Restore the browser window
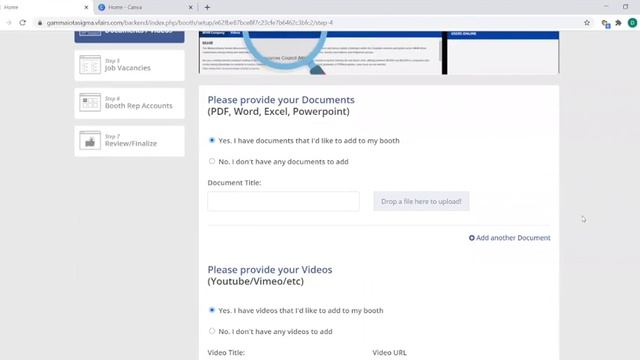Screen dimensions: 640x360 point(625,7)
